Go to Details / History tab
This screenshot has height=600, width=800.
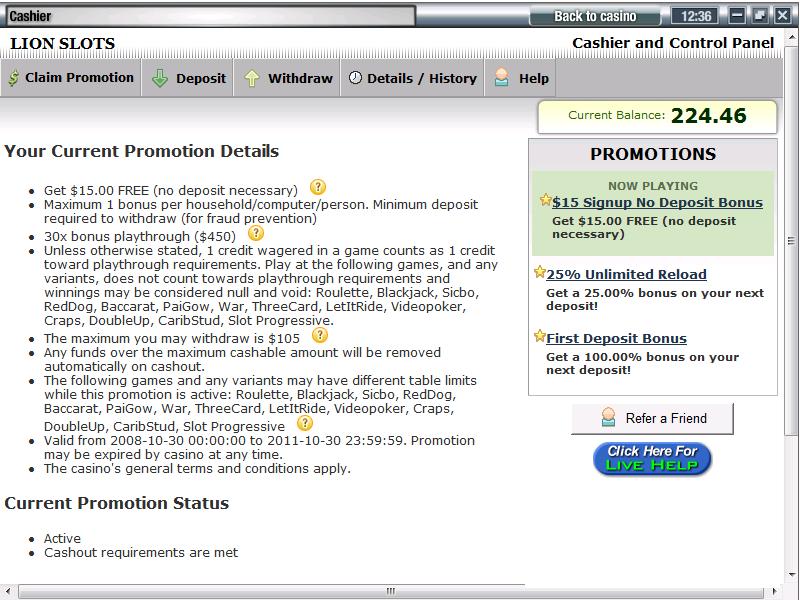[412, 78]
